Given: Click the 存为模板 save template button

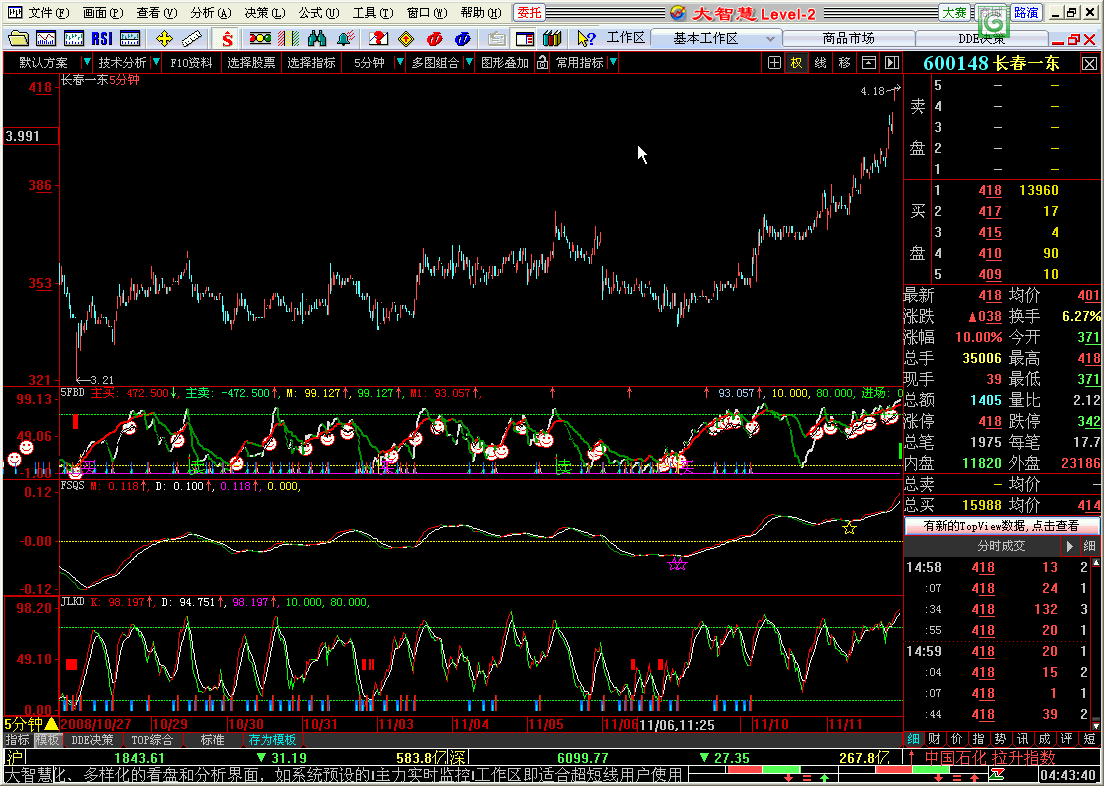Looking at the screenshot, I should pos(272,740).
